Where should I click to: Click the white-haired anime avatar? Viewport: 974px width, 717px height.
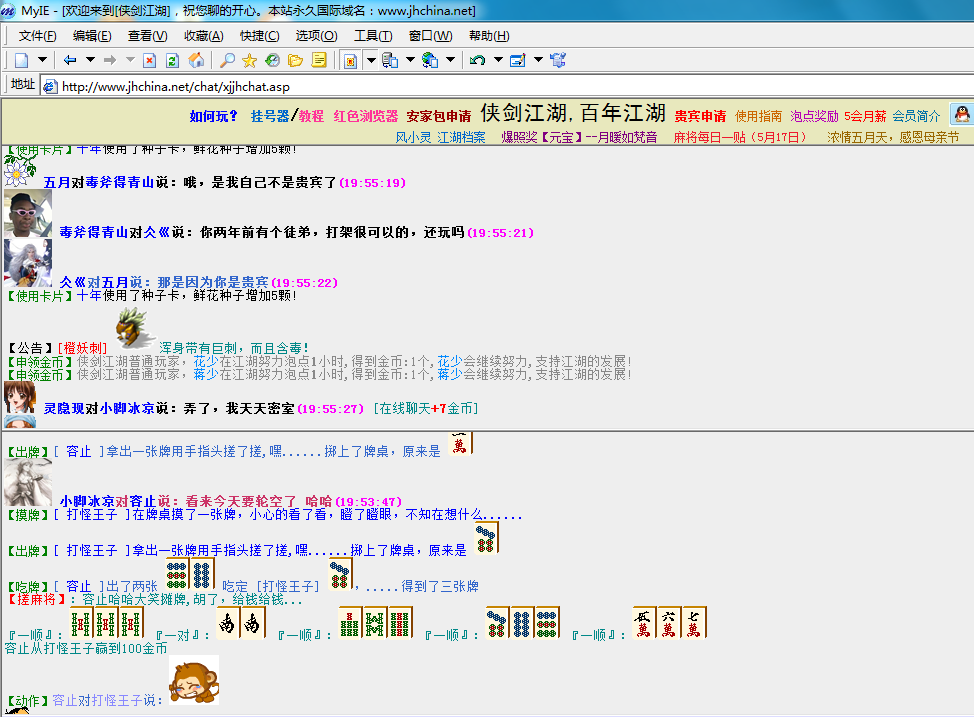[28, 263]
